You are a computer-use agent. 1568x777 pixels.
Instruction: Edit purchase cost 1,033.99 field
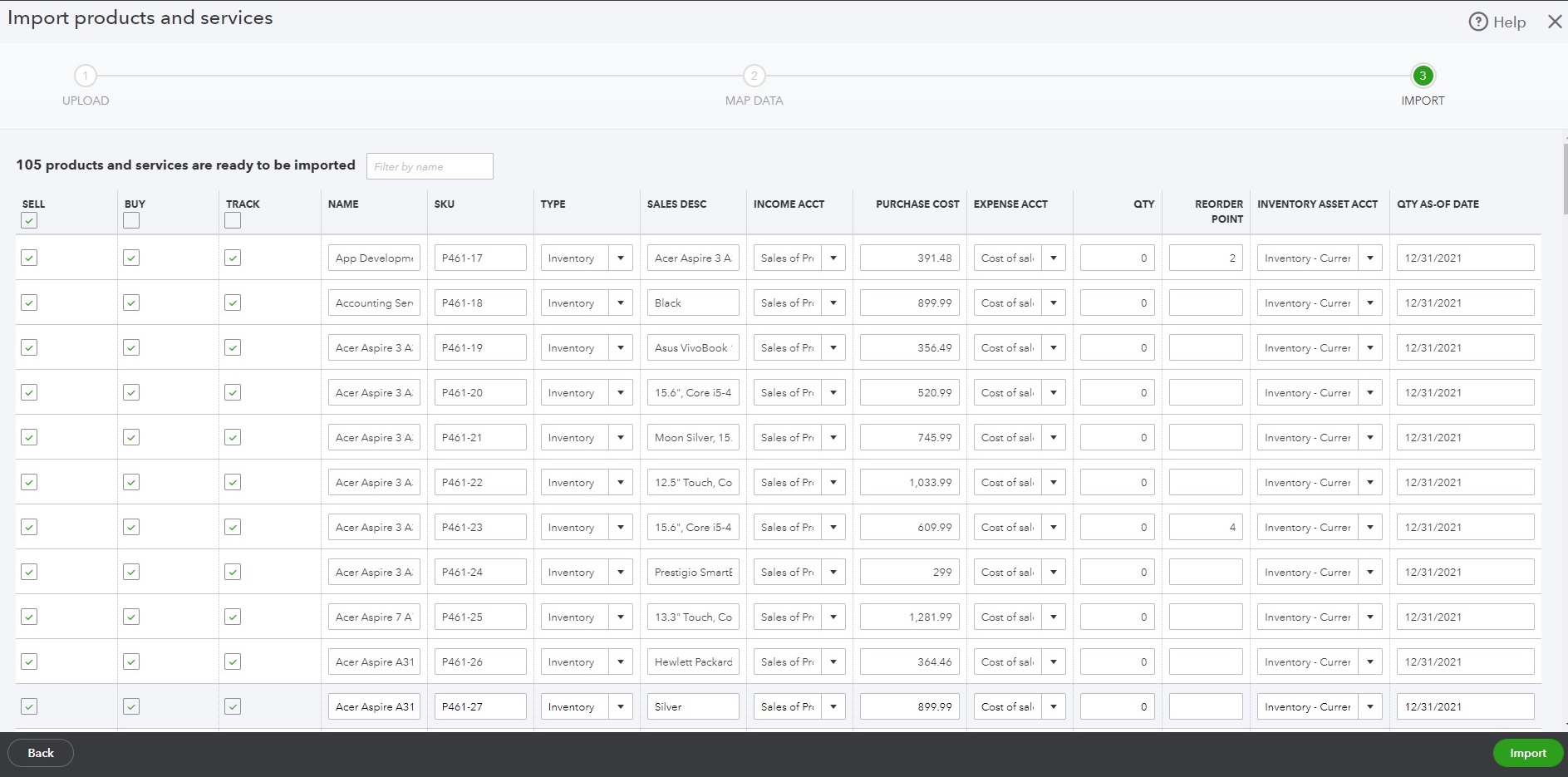click(x=910, y=482)
